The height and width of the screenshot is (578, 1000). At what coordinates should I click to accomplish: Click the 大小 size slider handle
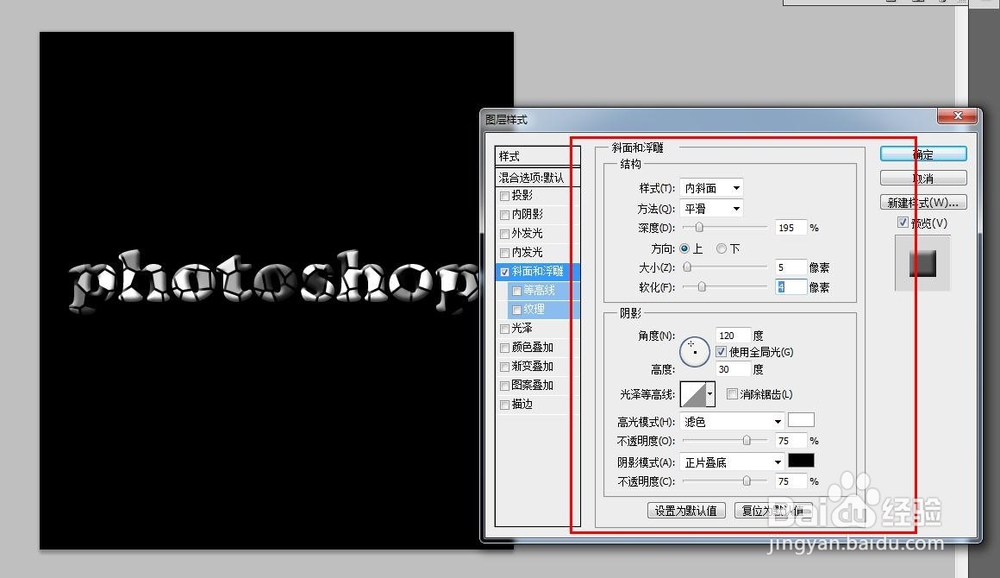687,267
